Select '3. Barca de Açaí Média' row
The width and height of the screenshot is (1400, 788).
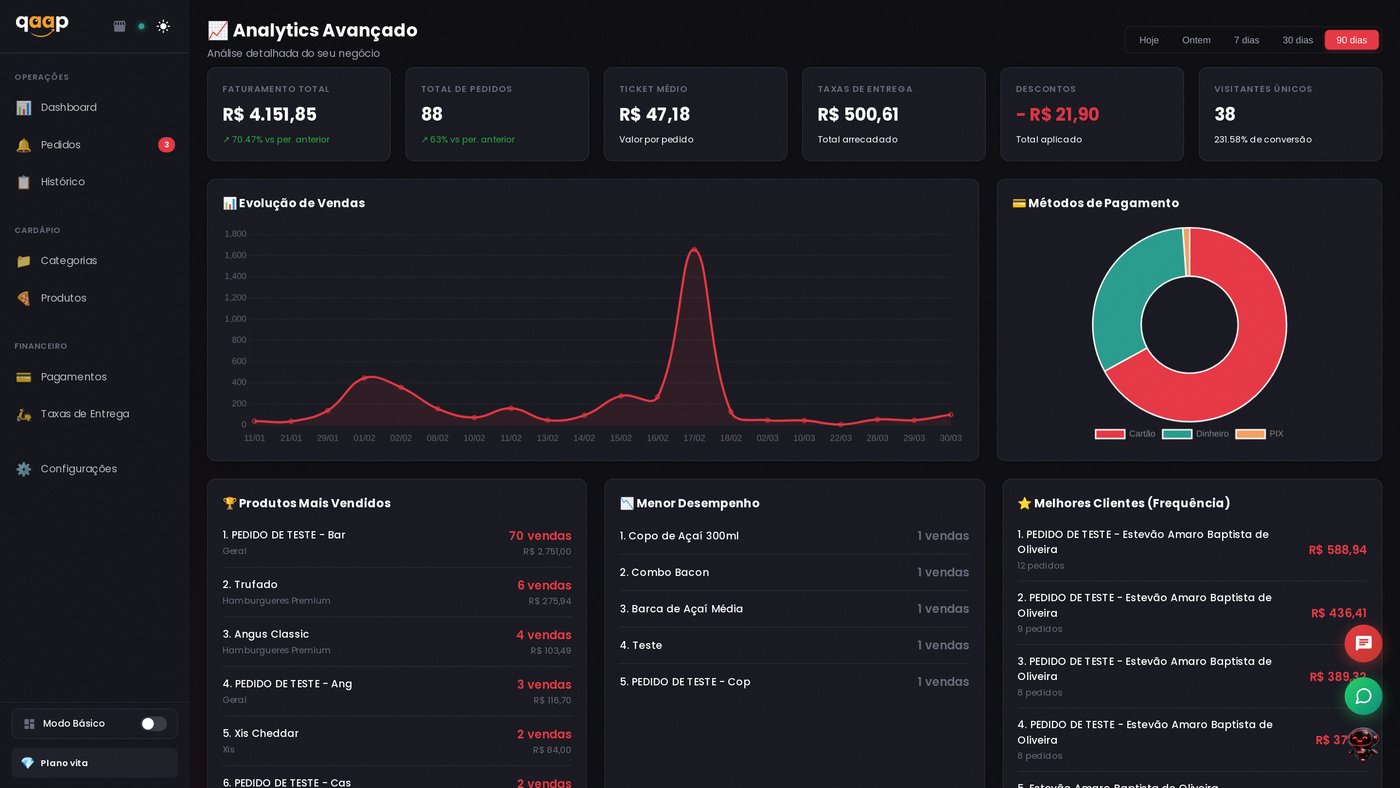click(794, 609)
